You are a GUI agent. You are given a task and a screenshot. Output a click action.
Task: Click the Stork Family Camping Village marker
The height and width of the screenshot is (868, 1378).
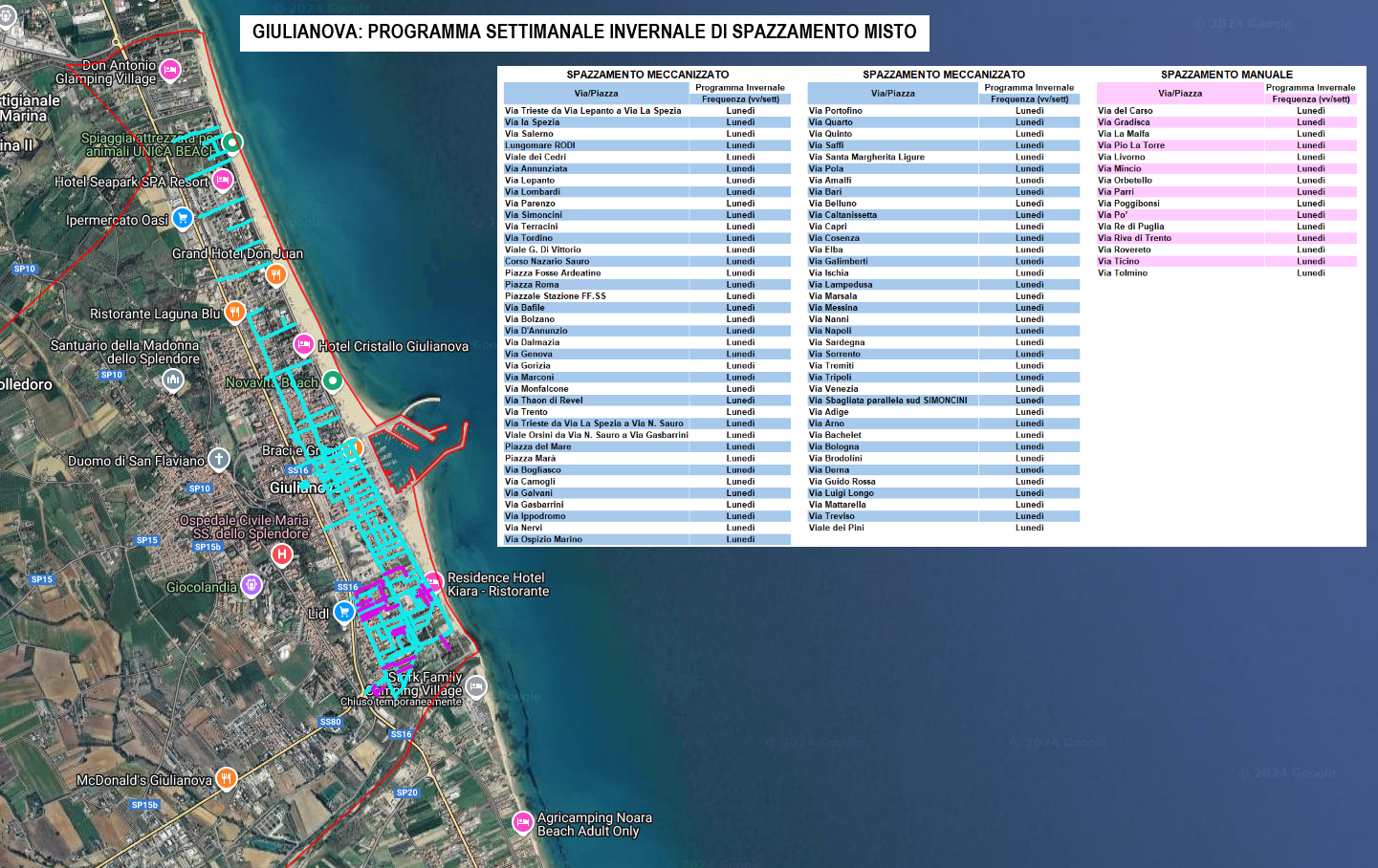point(475,685)
